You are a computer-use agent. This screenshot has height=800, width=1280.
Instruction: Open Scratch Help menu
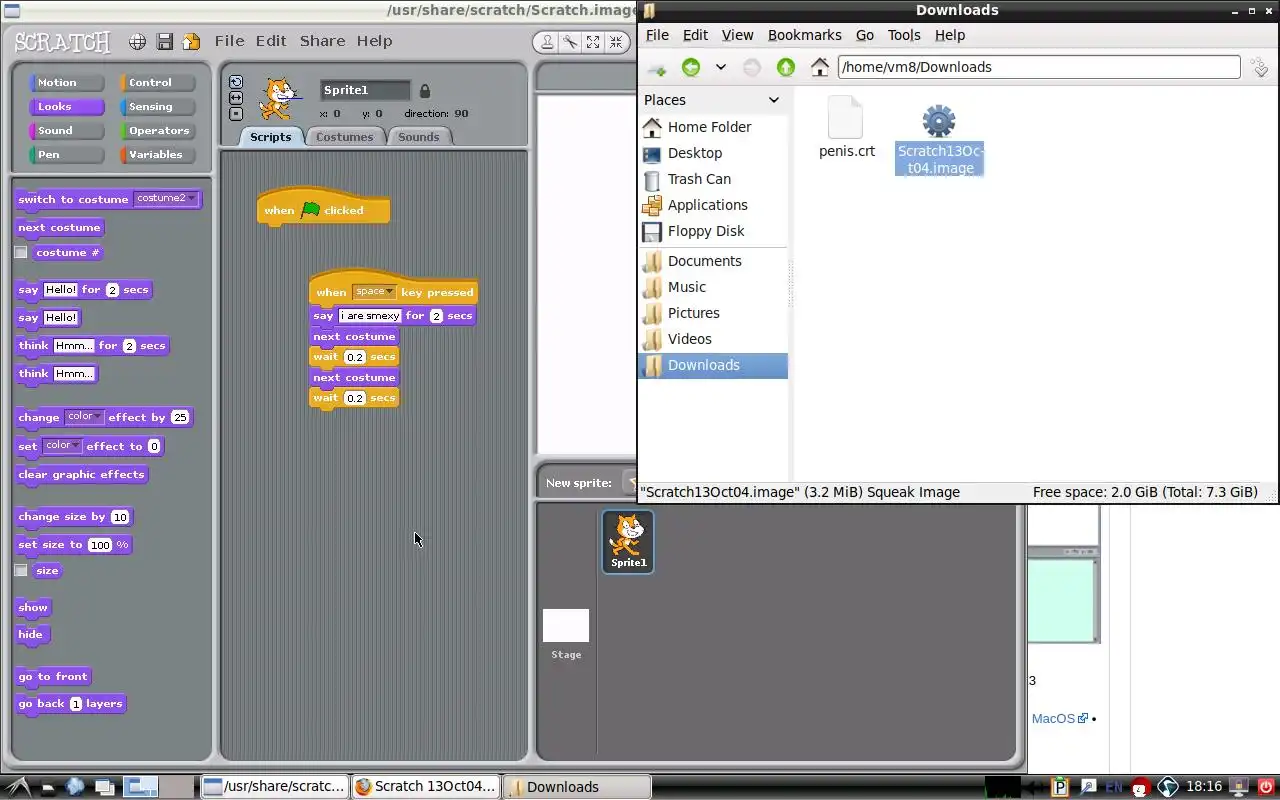click(374, 41)
